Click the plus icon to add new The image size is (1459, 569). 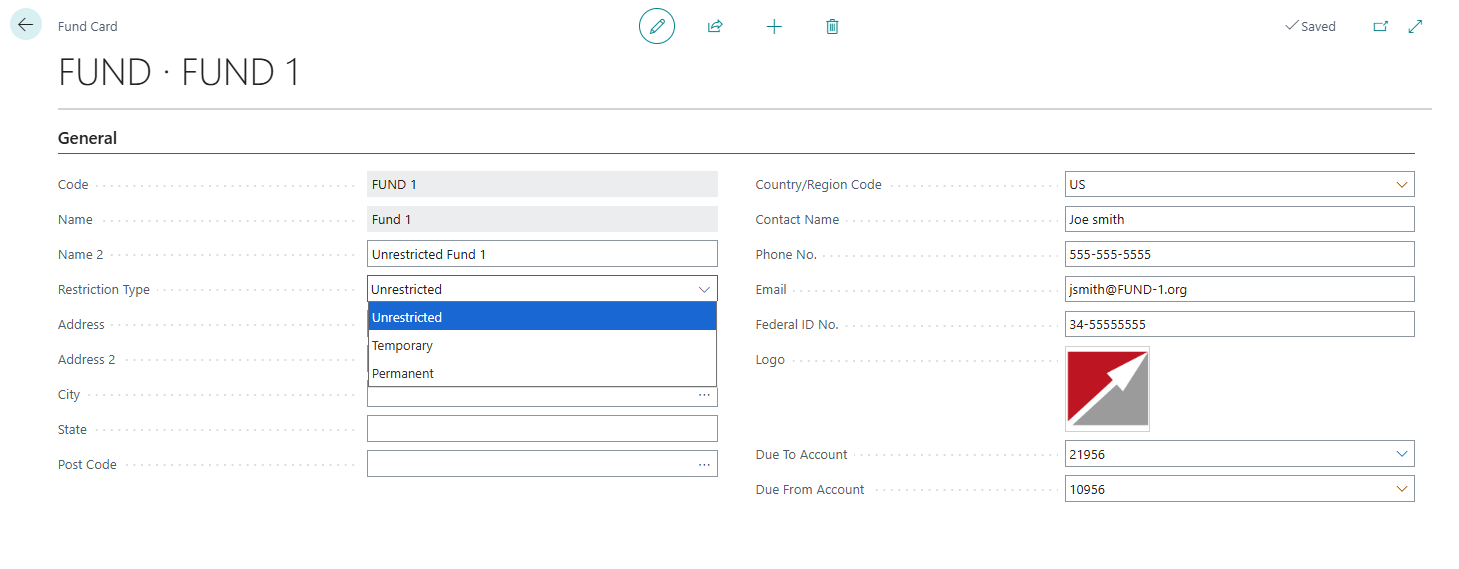point(774,26)
